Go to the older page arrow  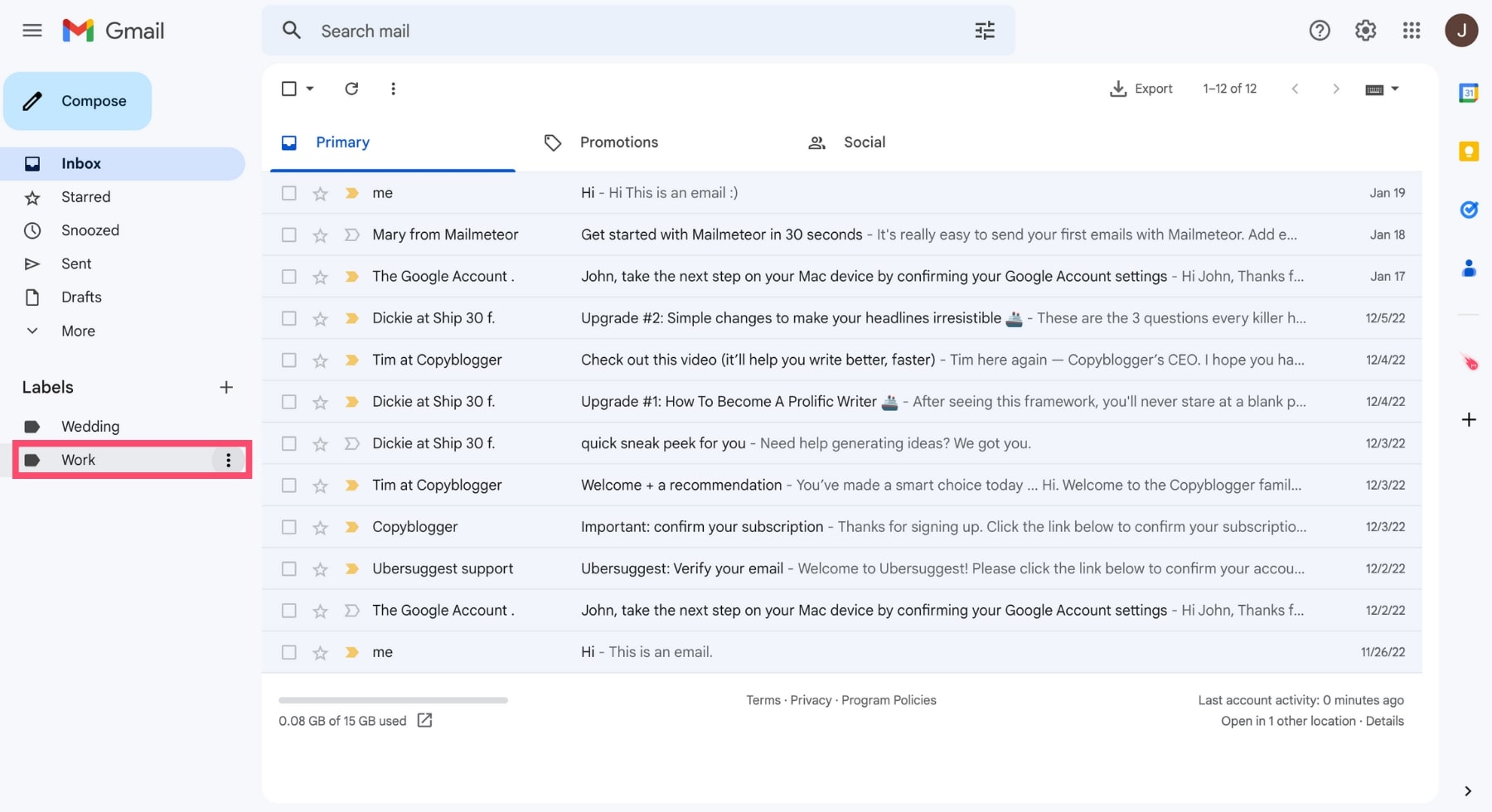1335,89
